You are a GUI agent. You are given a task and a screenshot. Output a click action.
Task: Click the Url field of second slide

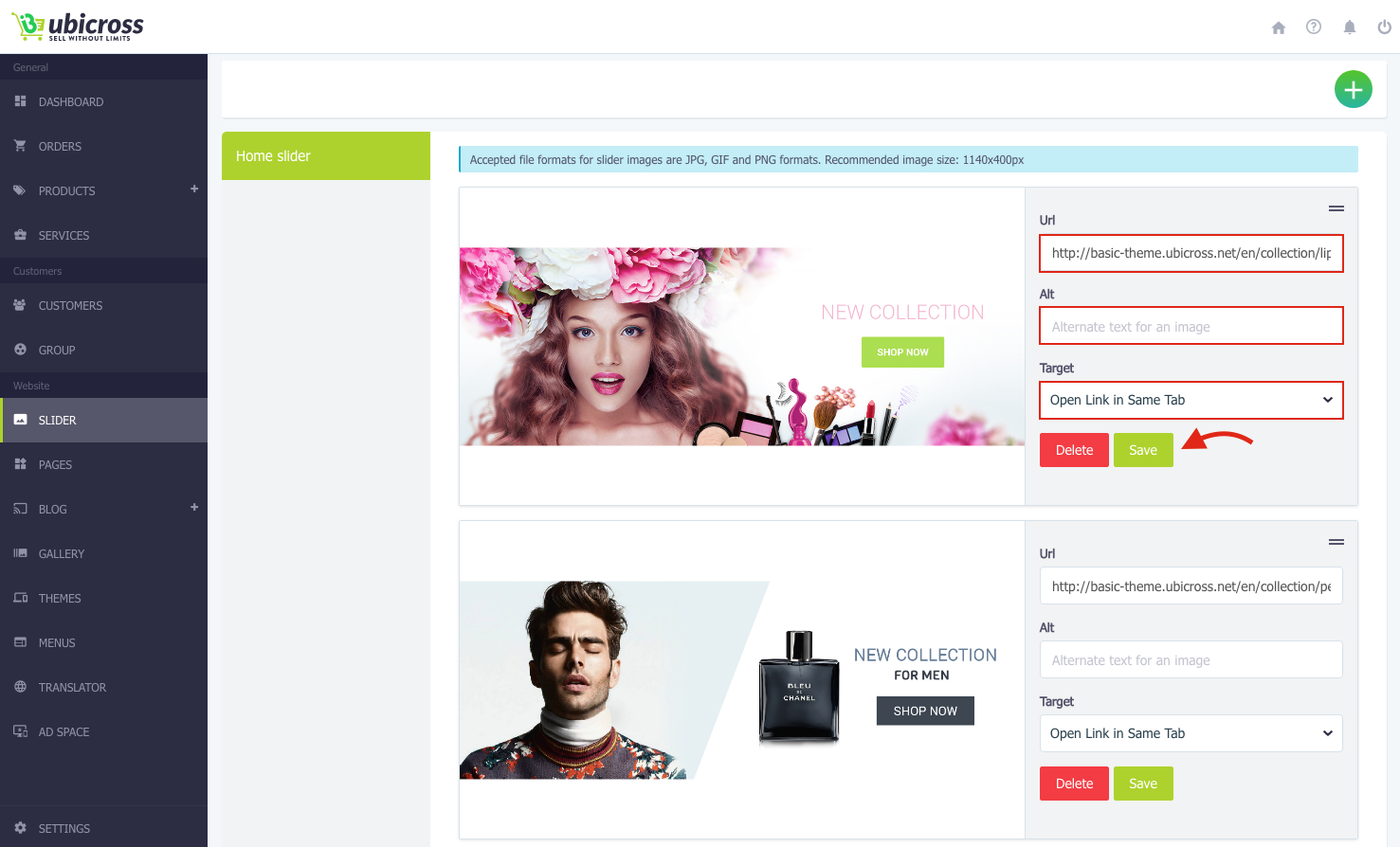[1191, 586]
